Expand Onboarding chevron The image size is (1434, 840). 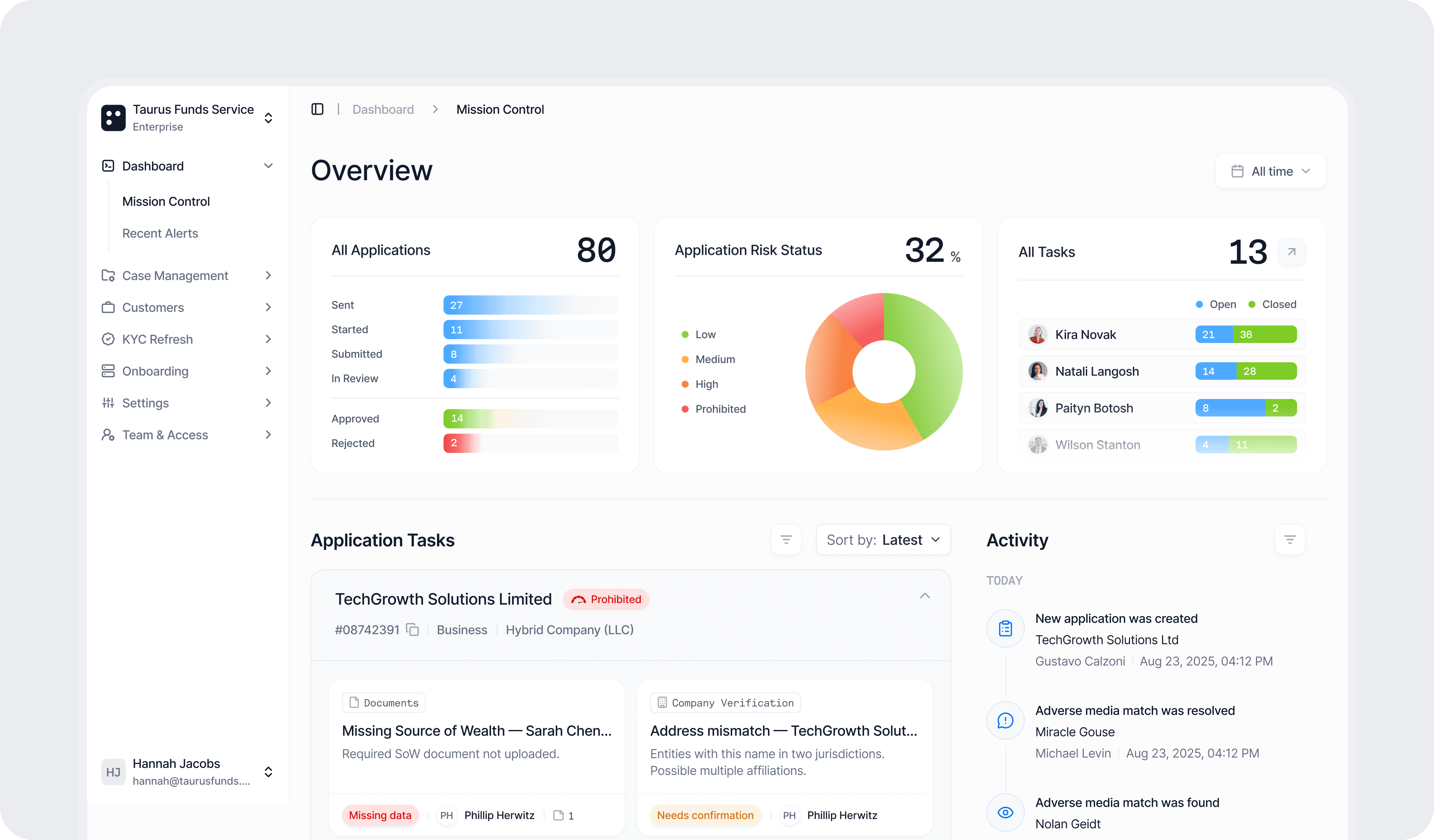(269, 371)
